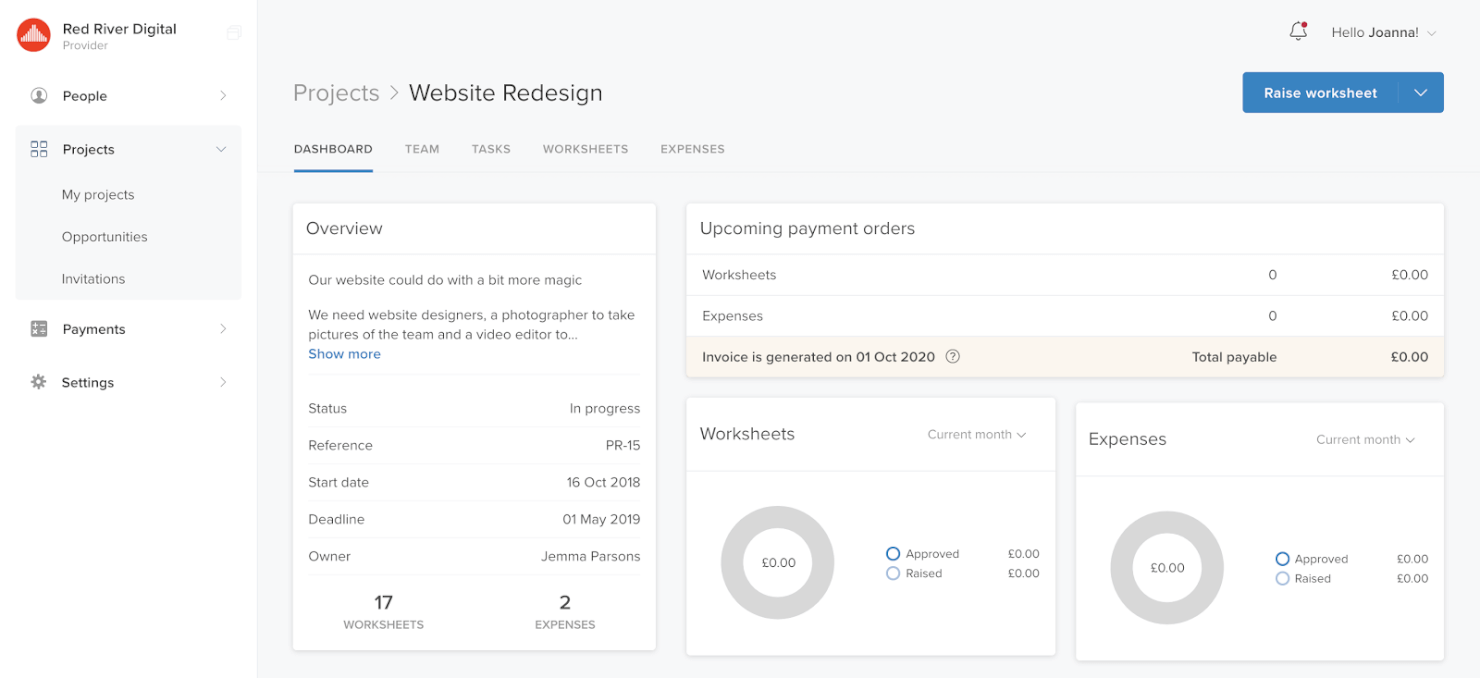
Task: Click the Settings gear icon
Action: pos(38,381)
